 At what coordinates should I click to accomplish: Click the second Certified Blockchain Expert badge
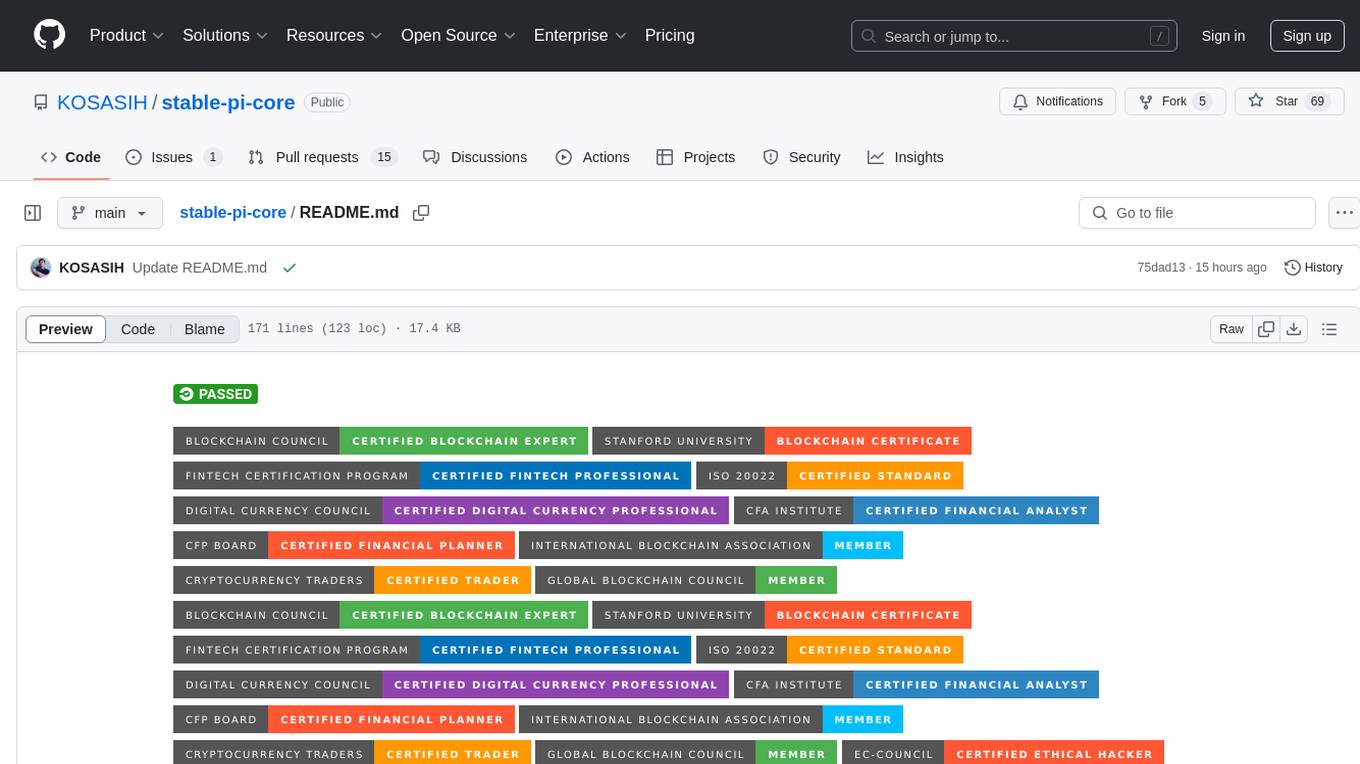click(x=381, y=615)
